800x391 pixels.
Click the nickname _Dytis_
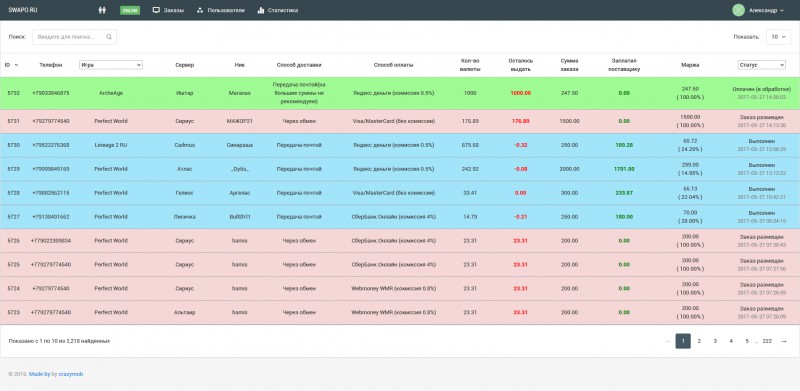click(x=240, y=169)
